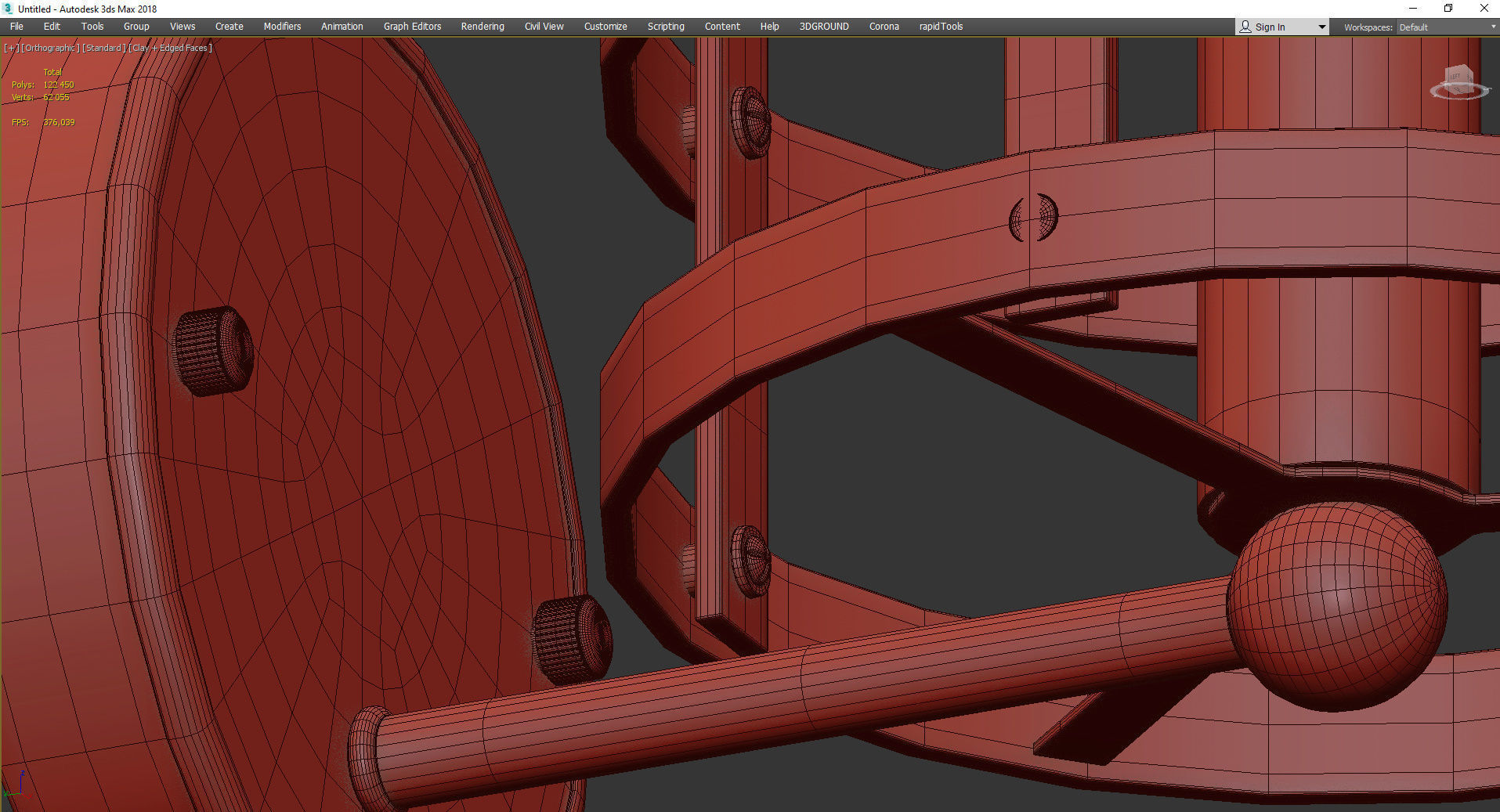Open the Graph Editors menu

pos(412,27)
